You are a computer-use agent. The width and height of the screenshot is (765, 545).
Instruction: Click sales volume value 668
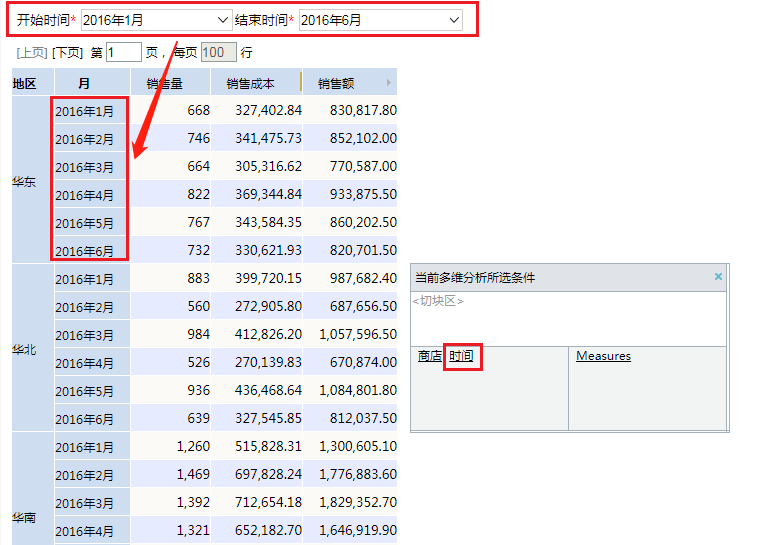pyautogui.click(x=199, y=110)
